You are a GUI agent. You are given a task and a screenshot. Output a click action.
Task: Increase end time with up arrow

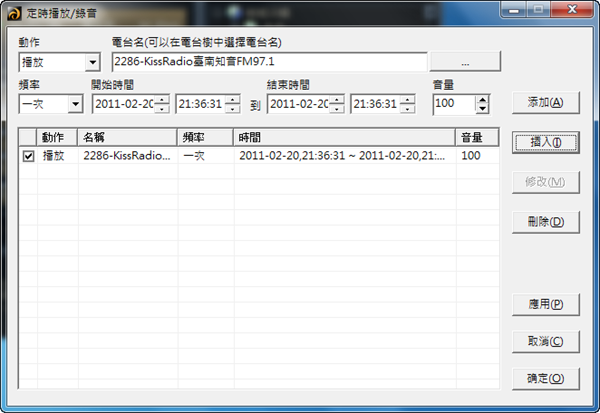[408, 100]
